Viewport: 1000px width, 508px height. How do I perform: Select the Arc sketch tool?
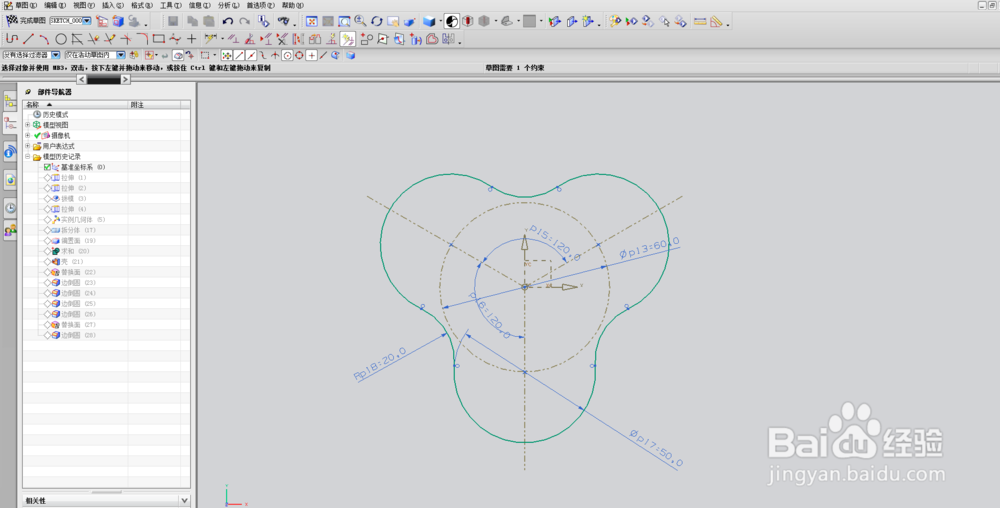[x=44, y=39]
